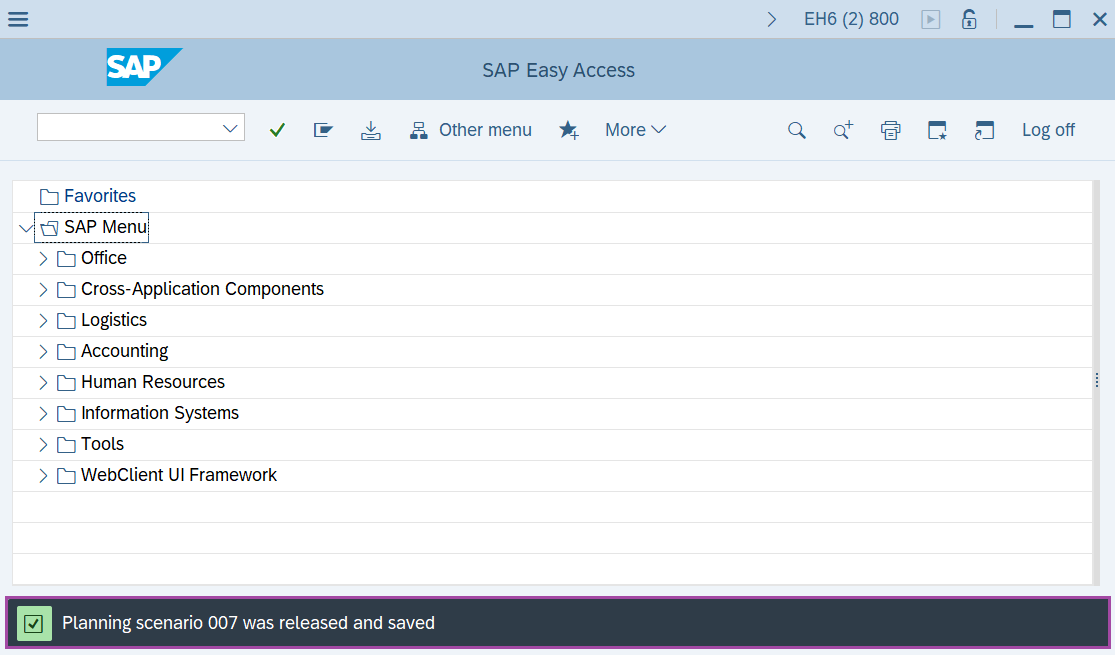Click the Print icon
Image resolution: width=1115 pixels, height=655 pixels.
[890, 130]
